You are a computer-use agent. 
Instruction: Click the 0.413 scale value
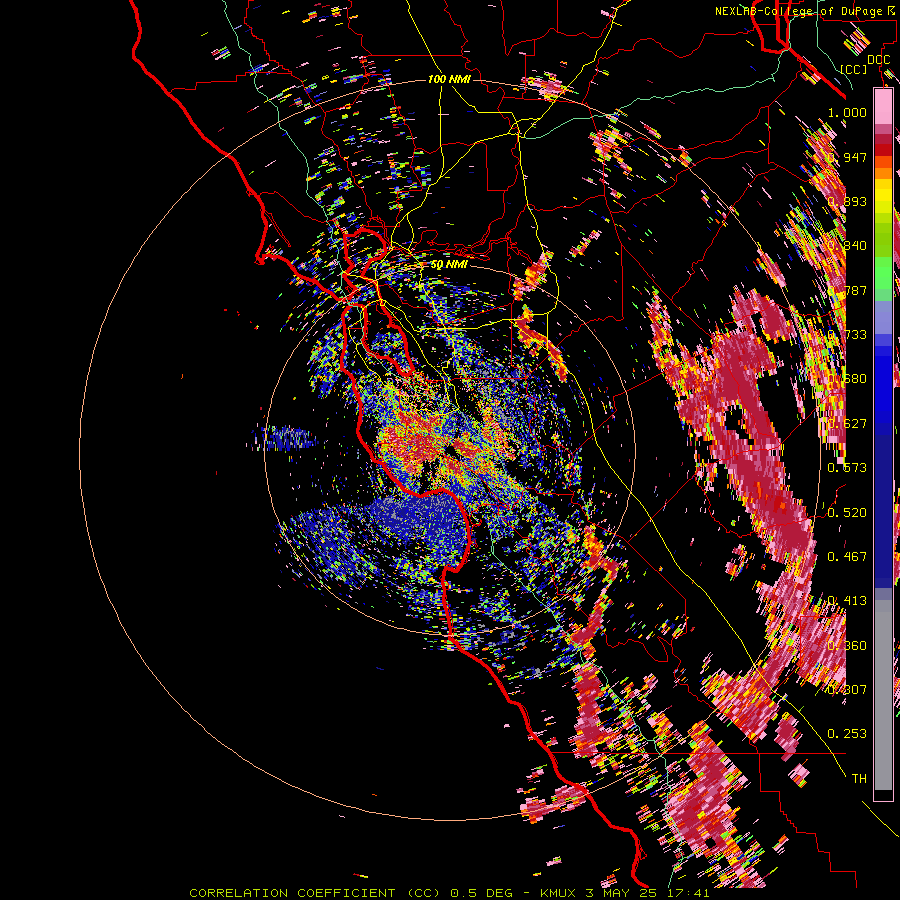(847, 601)
